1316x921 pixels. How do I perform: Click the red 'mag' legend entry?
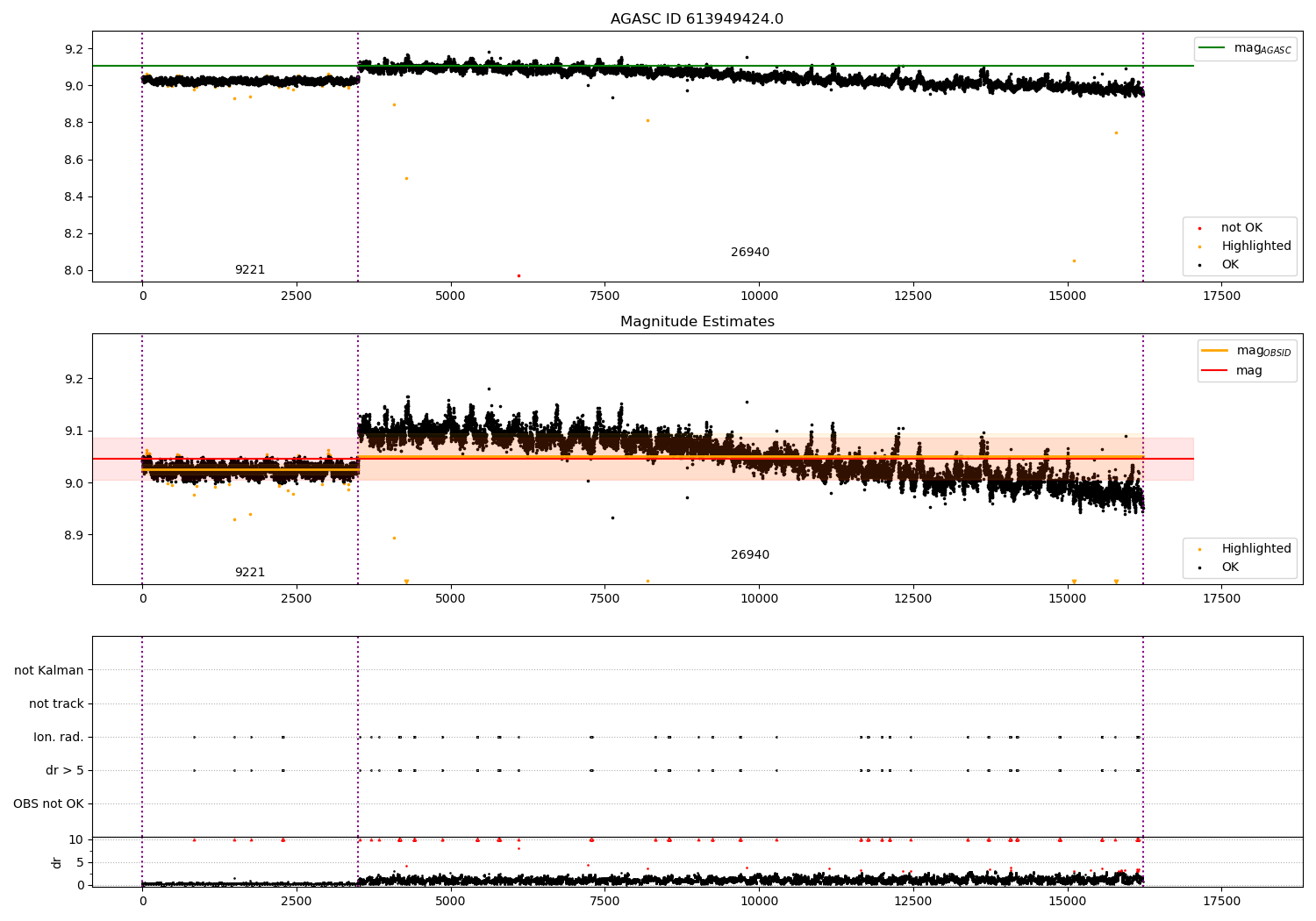tap(1249, 371)
